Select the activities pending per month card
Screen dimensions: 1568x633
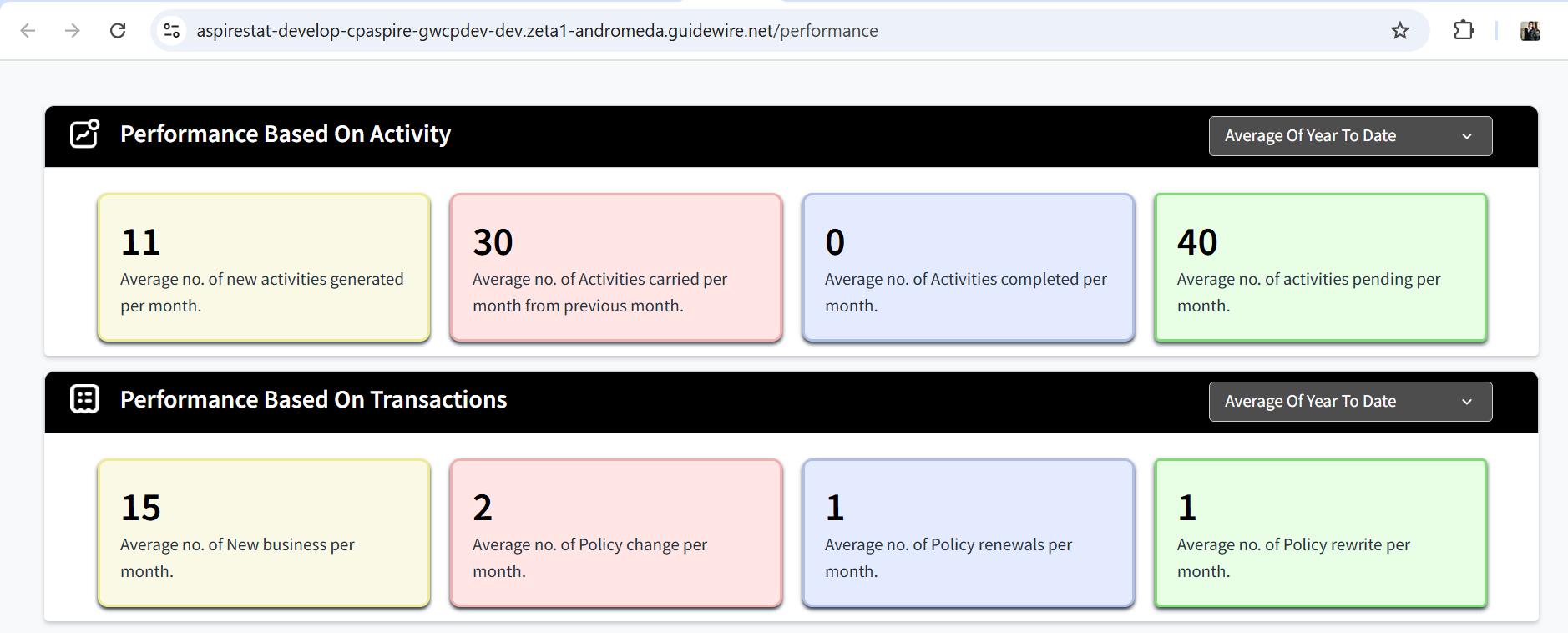click(x=1320, y=267)
